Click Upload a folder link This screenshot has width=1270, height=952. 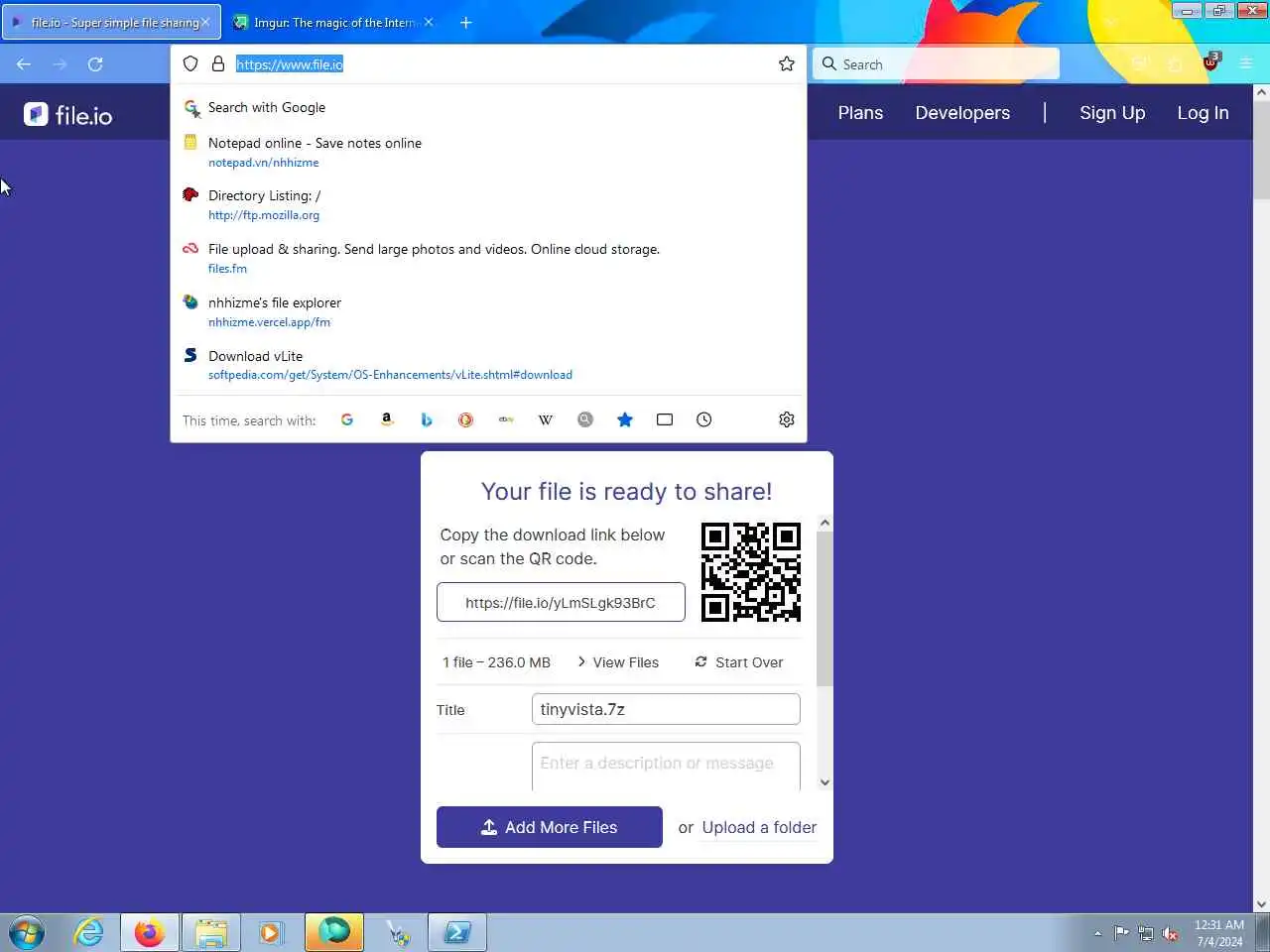click(x=759, y=827)
